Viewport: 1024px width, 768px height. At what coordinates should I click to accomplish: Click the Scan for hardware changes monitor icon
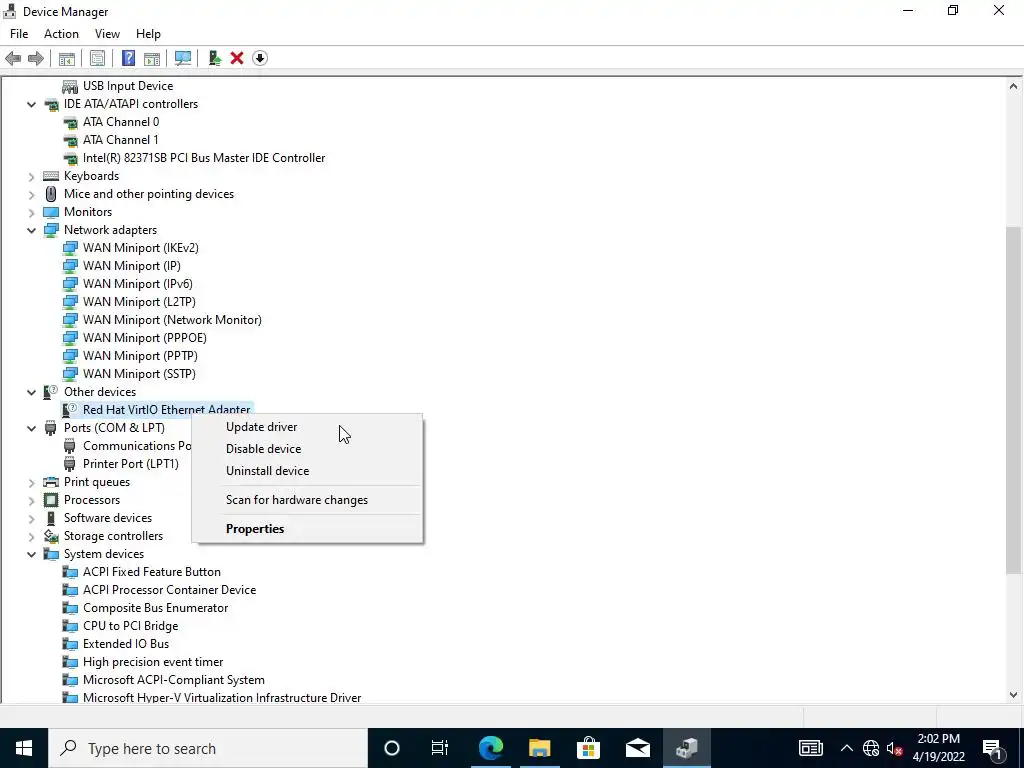tap(183, 58)
